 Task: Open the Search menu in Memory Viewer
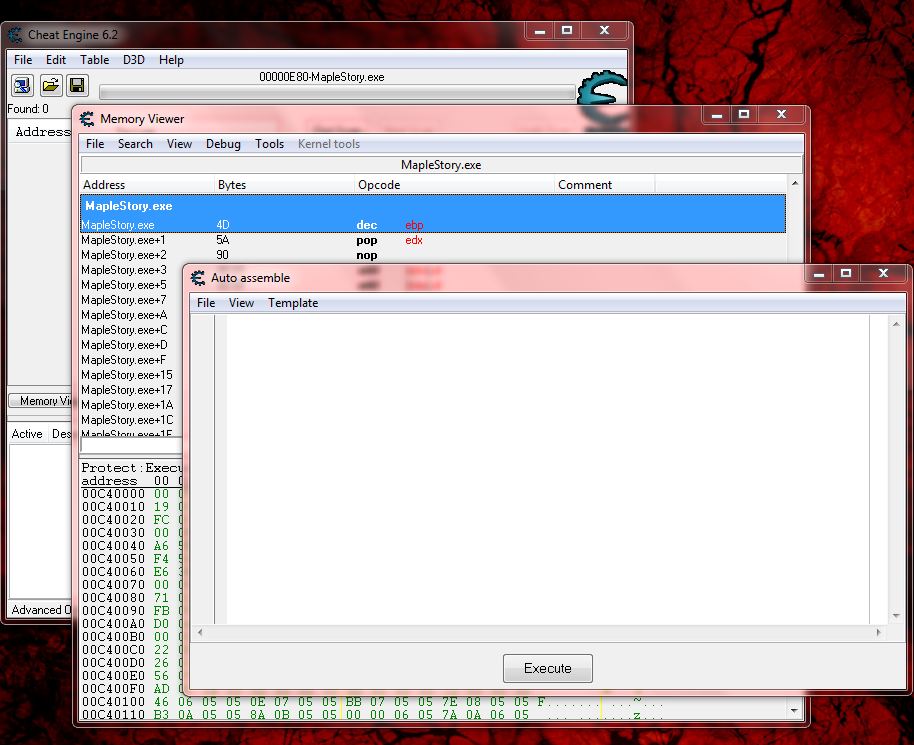[x=135, y=143]
